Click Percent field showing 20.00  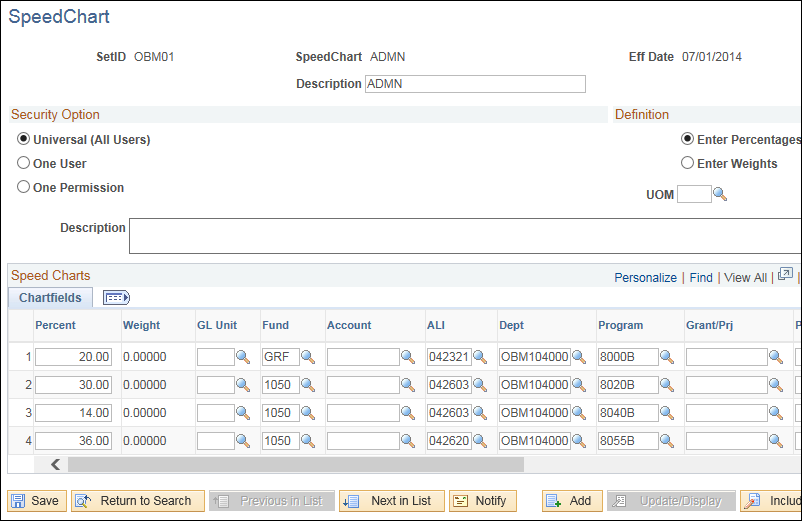(73, 357)
